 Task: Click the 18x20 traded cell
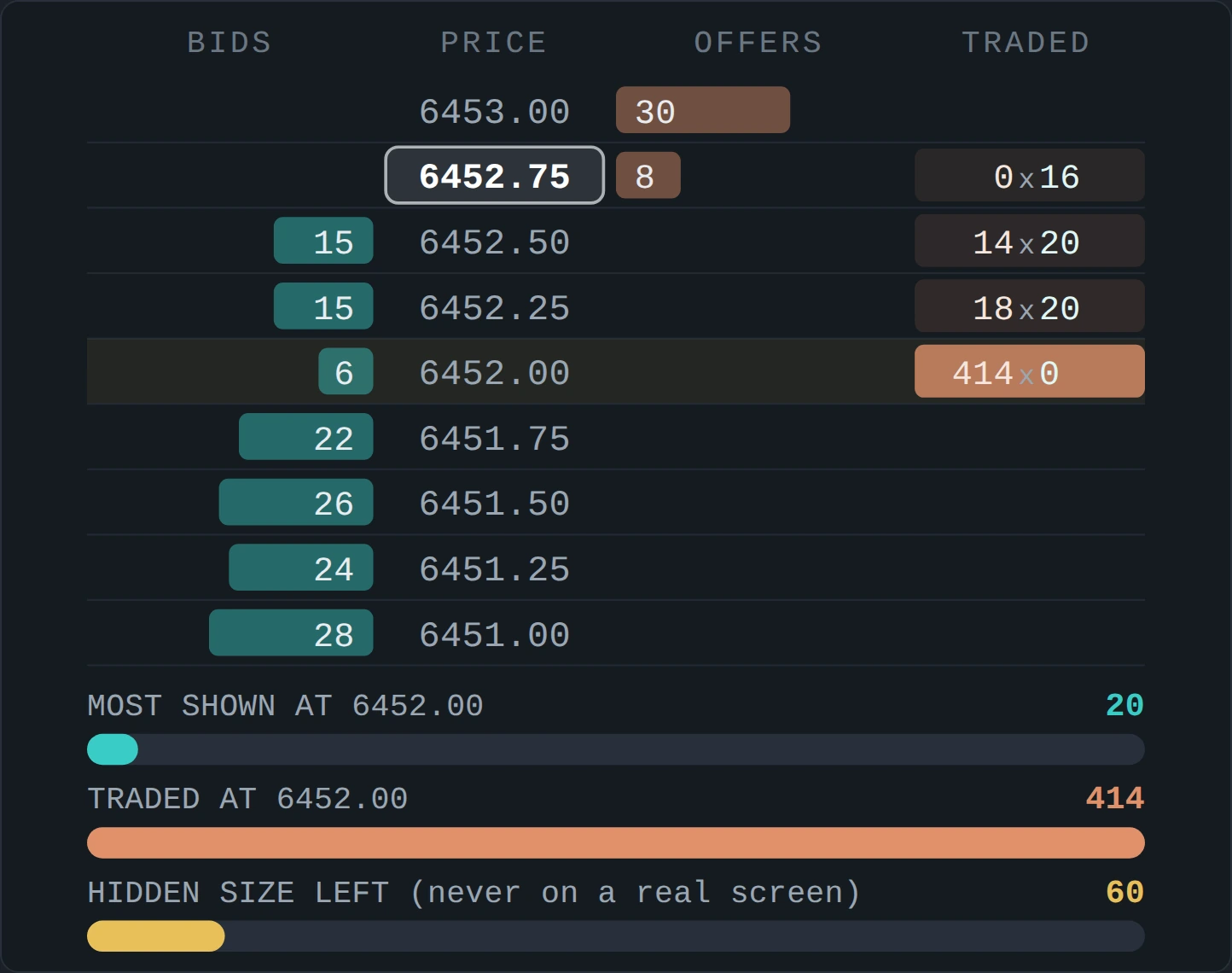[1030, 306]
